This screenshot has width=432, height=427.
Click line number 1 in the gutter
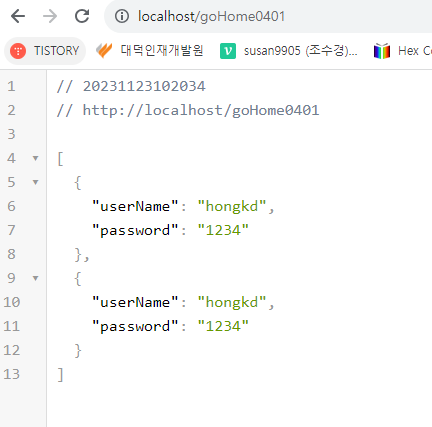11,87
